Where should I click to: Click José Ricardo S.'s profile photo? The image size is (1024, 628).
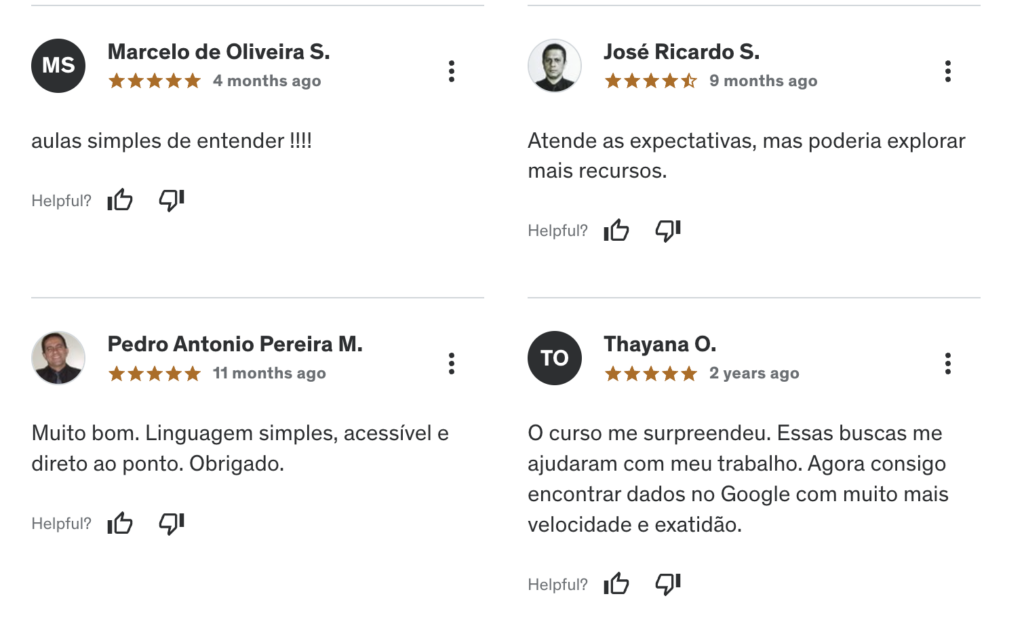coord(554,65)
